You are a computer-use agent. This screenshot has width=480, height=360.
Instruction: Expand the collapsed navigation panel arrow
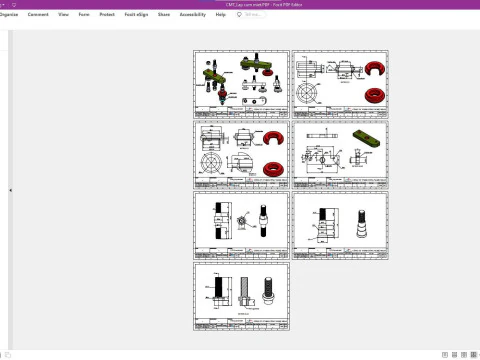10,190
